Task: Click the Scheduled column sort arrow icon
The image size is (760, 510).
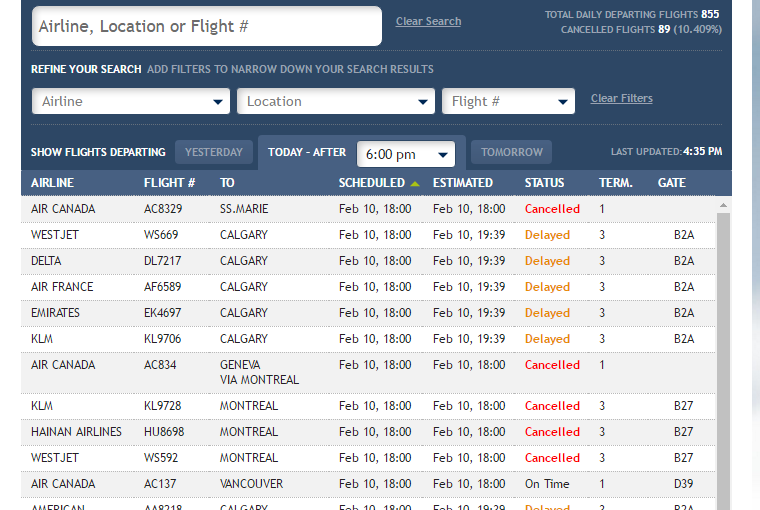Action: point(415,184)
